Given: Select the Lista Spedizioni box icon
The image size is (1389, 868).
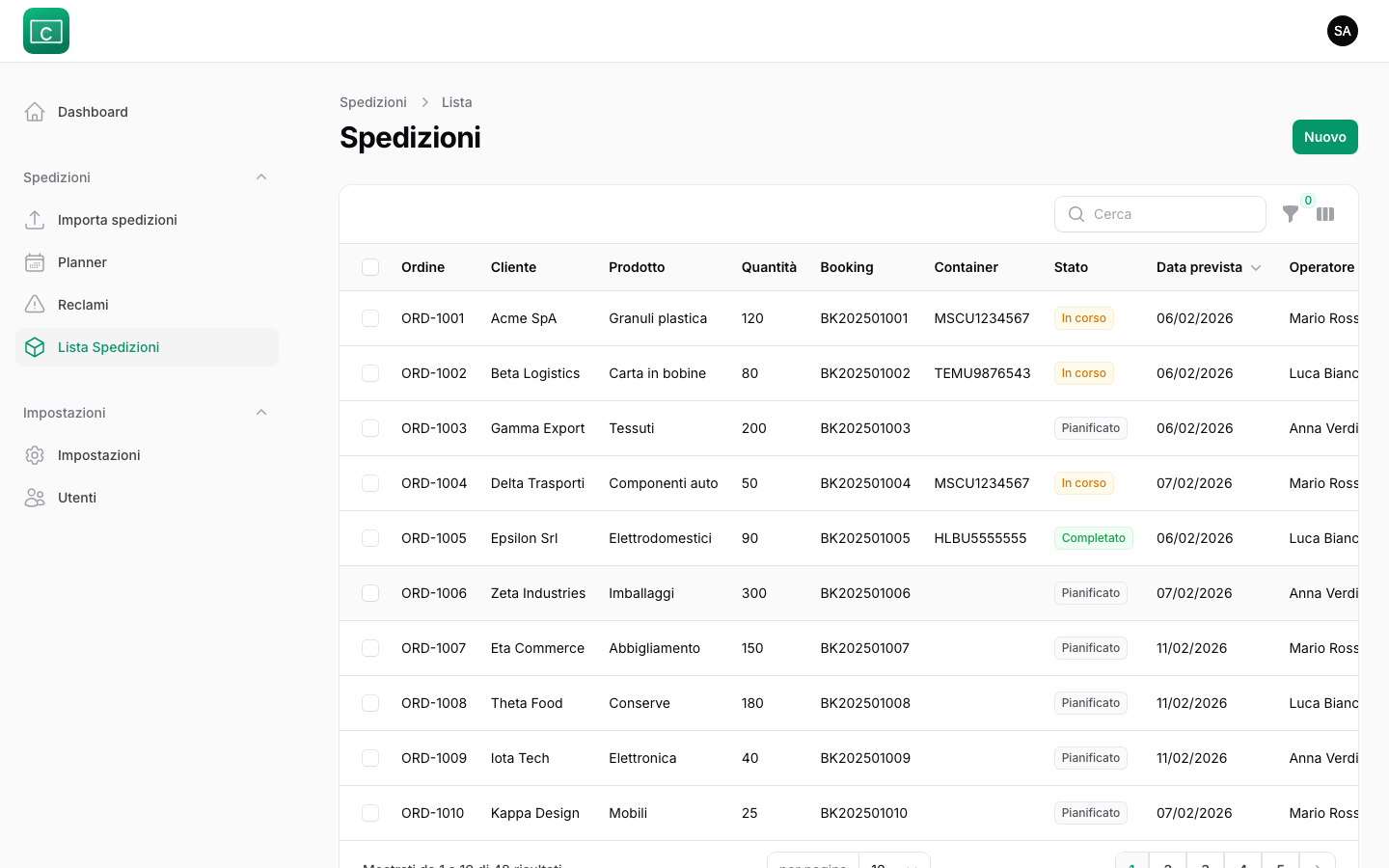Looking at the screenshot, I should [35, 347].
